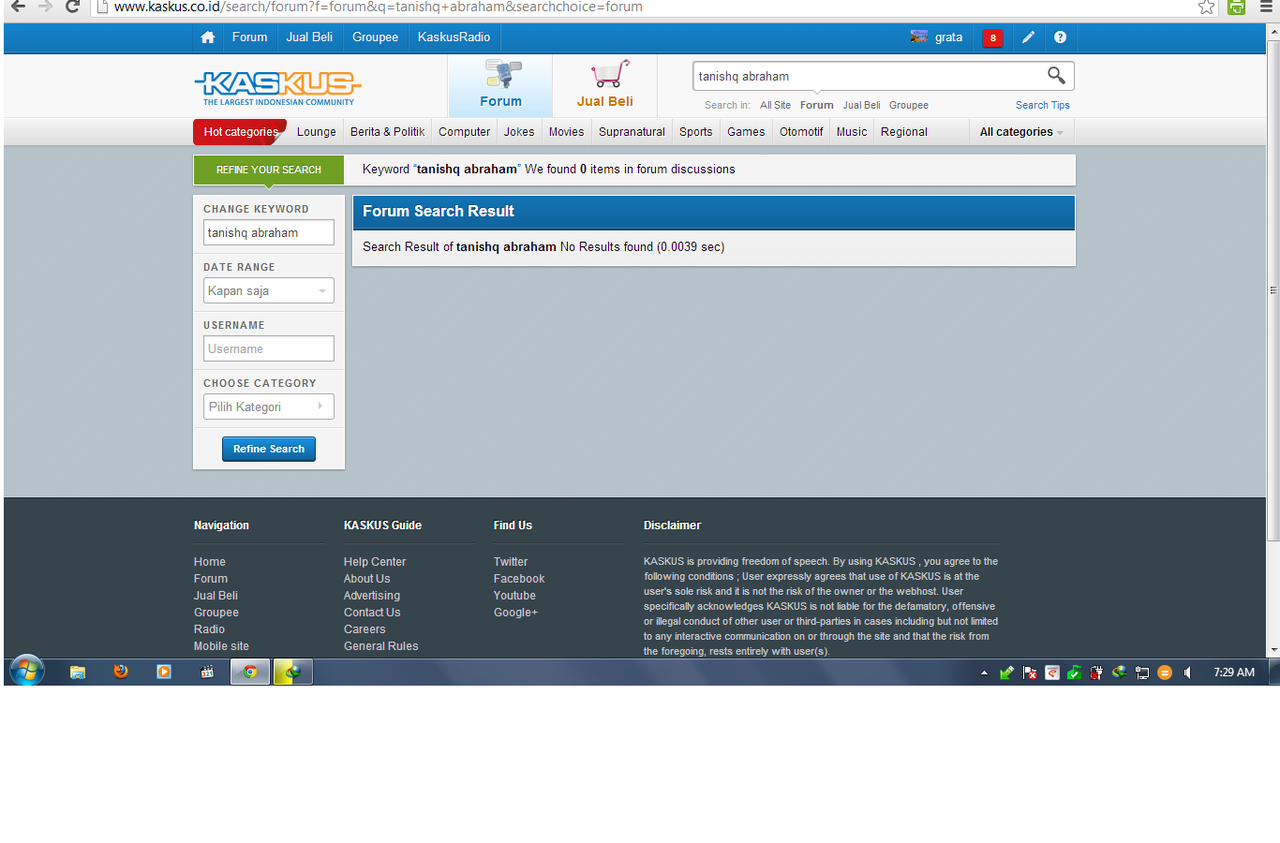1280x843 pixels.
Task: Expand the All categories dropdown
Action: pos(1021,132)
